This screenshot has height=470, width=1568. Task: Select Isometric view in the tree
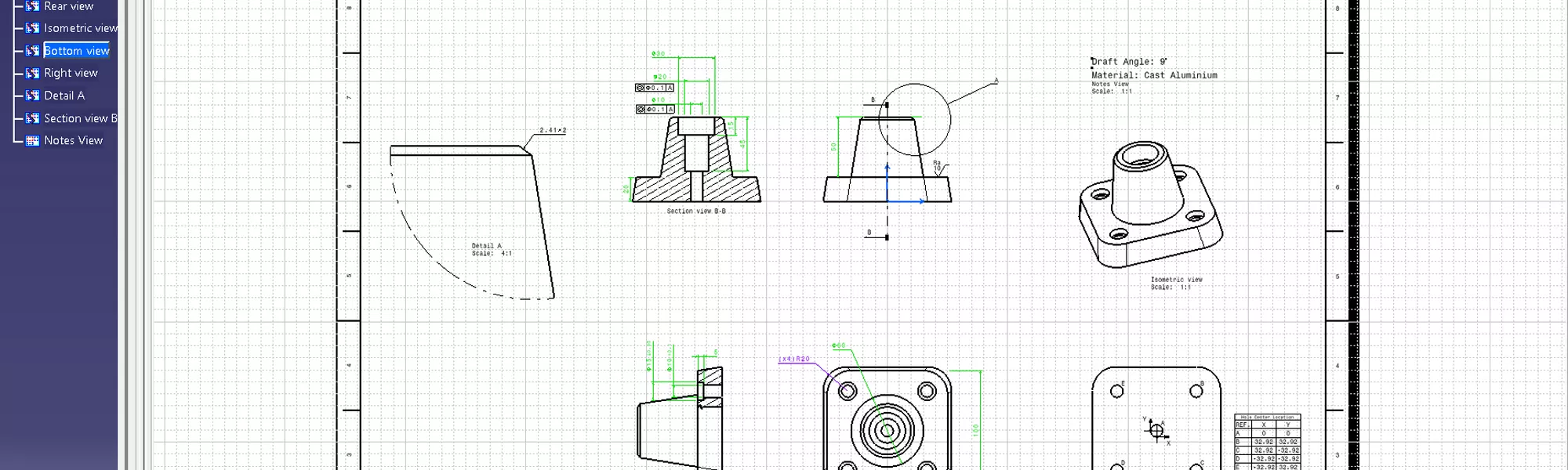pos(80,28)
